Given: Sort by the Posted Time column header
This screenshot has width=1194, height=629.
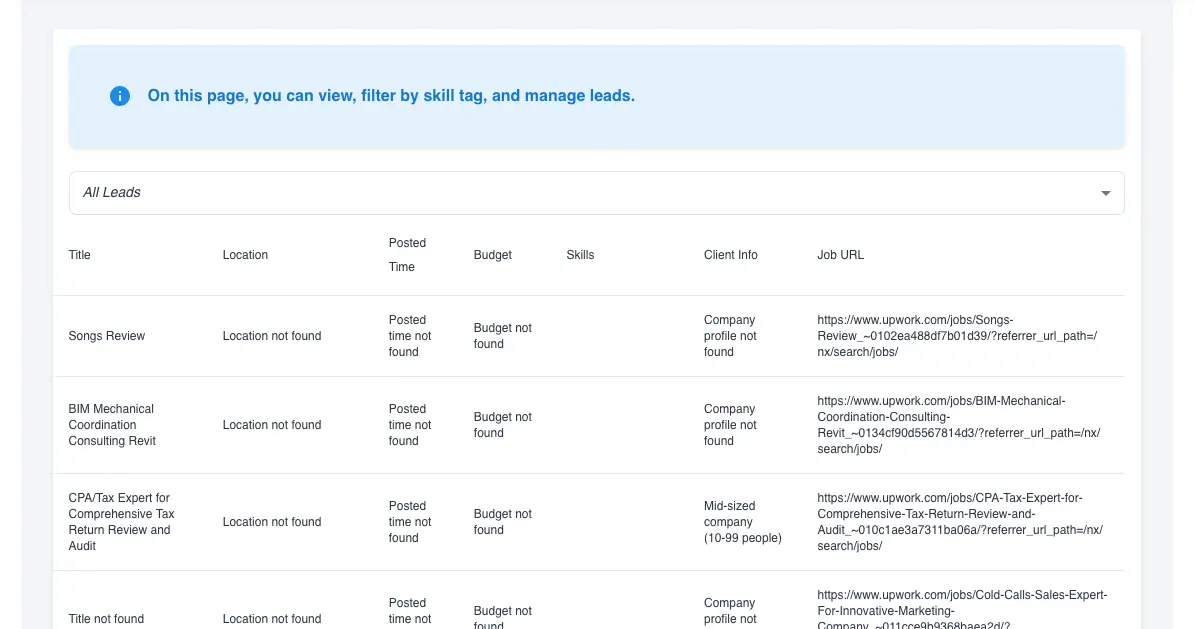Looking at the screenshot, I should coord(407,255).
